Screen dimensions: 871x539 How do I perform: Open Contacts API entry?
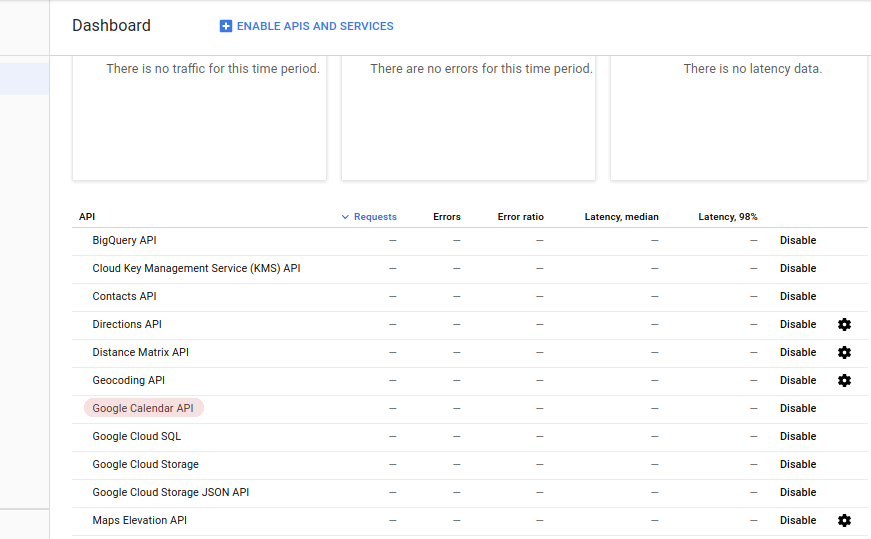124,297
